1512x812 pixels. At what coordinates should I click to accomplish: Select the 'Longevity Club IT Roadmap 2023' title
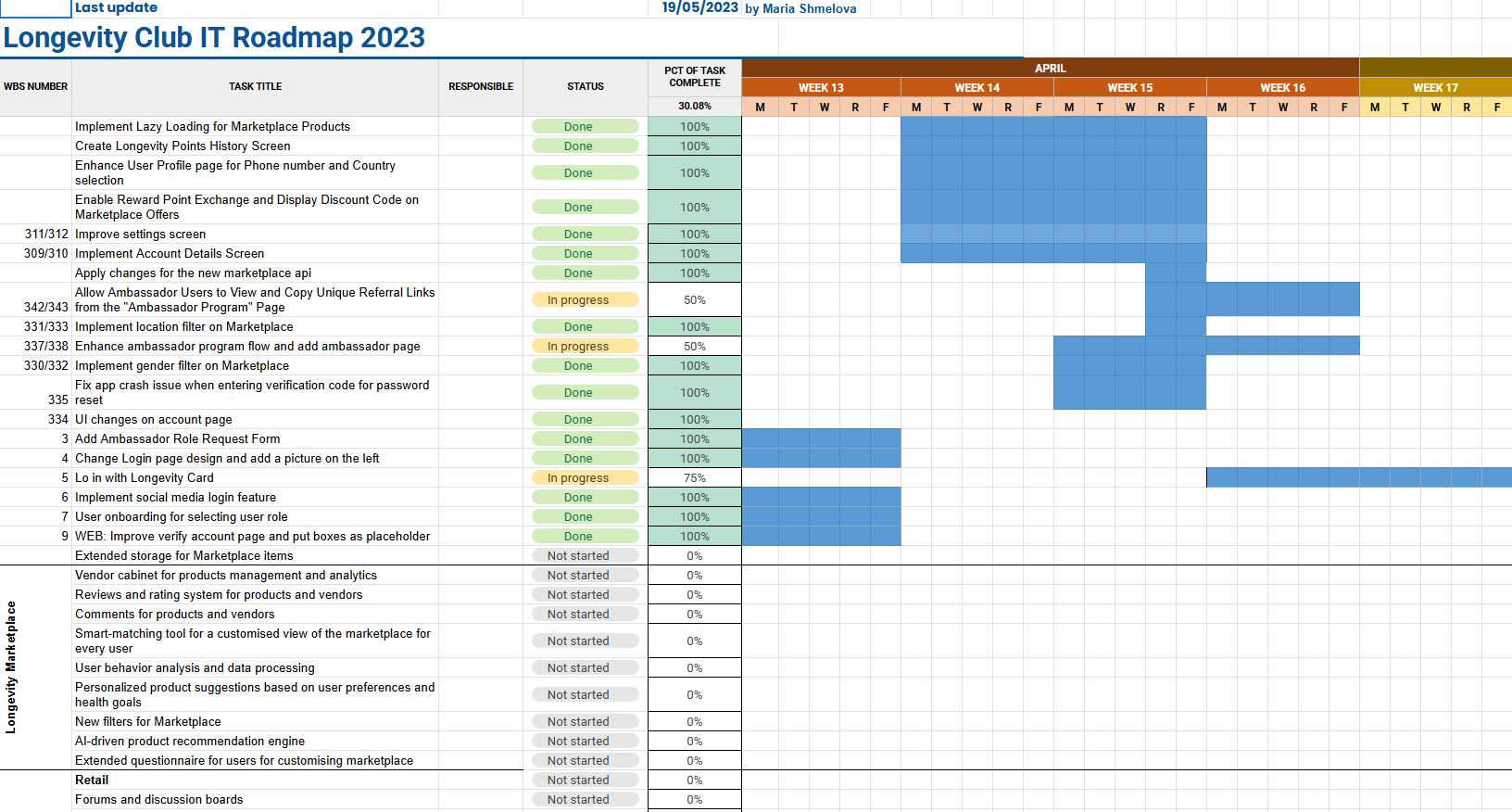coord(214,38)
